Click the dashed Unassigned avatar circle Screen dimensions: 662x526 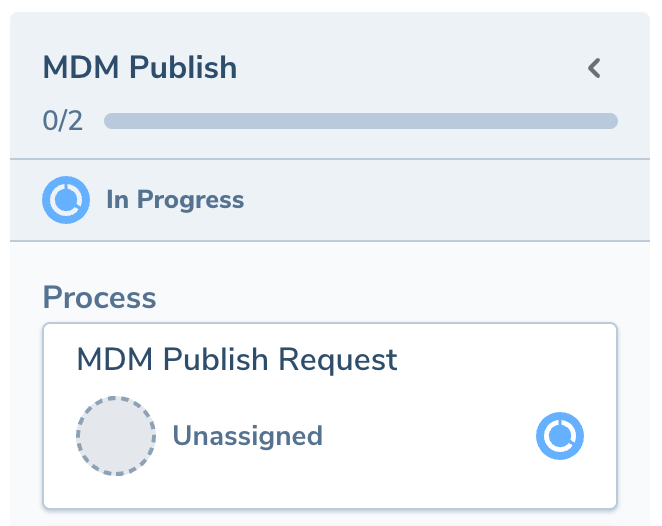coord(116,436)
